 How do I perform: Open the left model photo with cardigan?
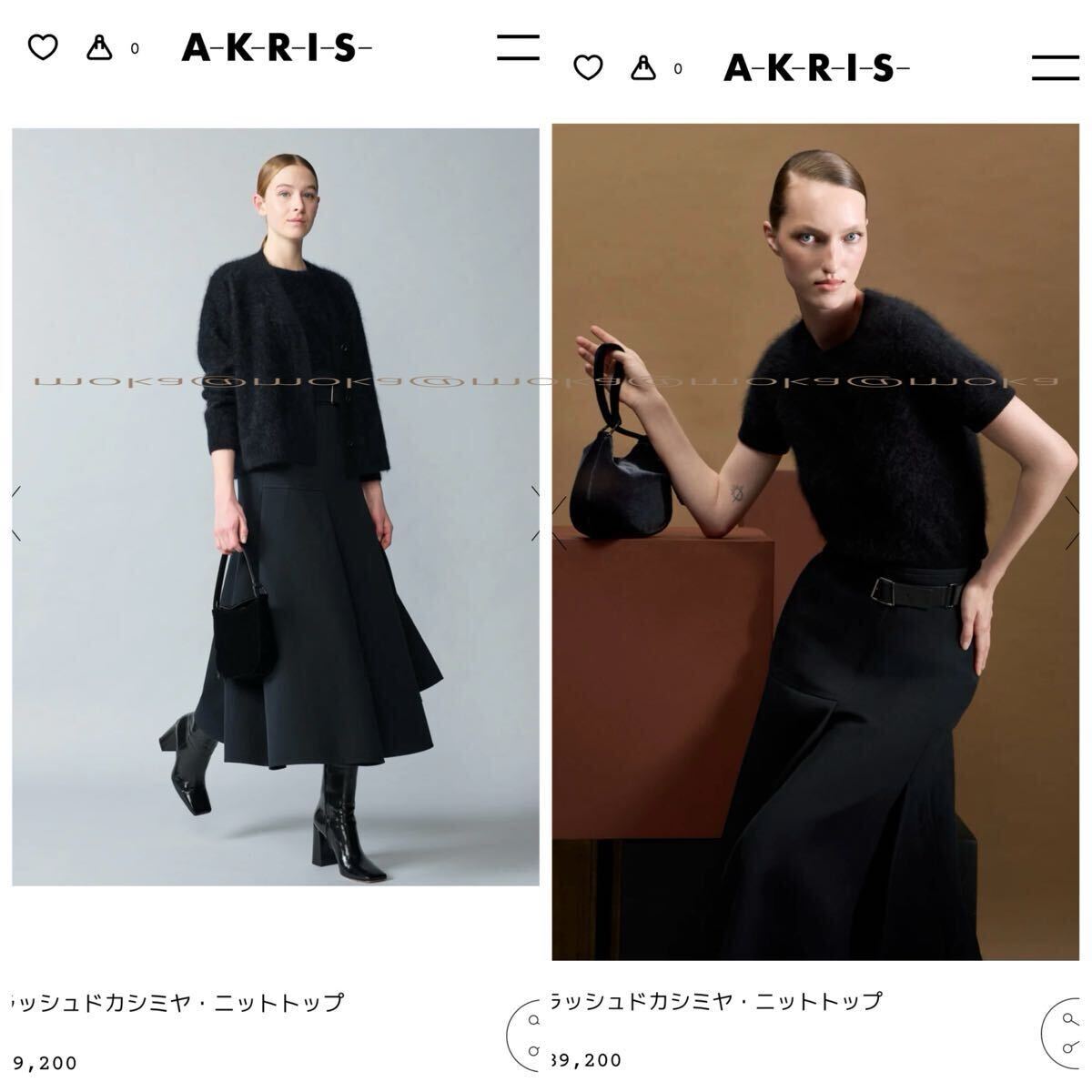(275, 507)
